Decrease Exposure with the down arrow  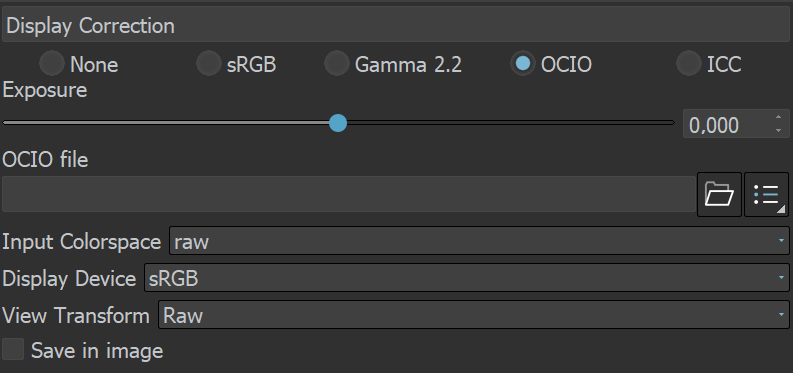coord(778,130)
